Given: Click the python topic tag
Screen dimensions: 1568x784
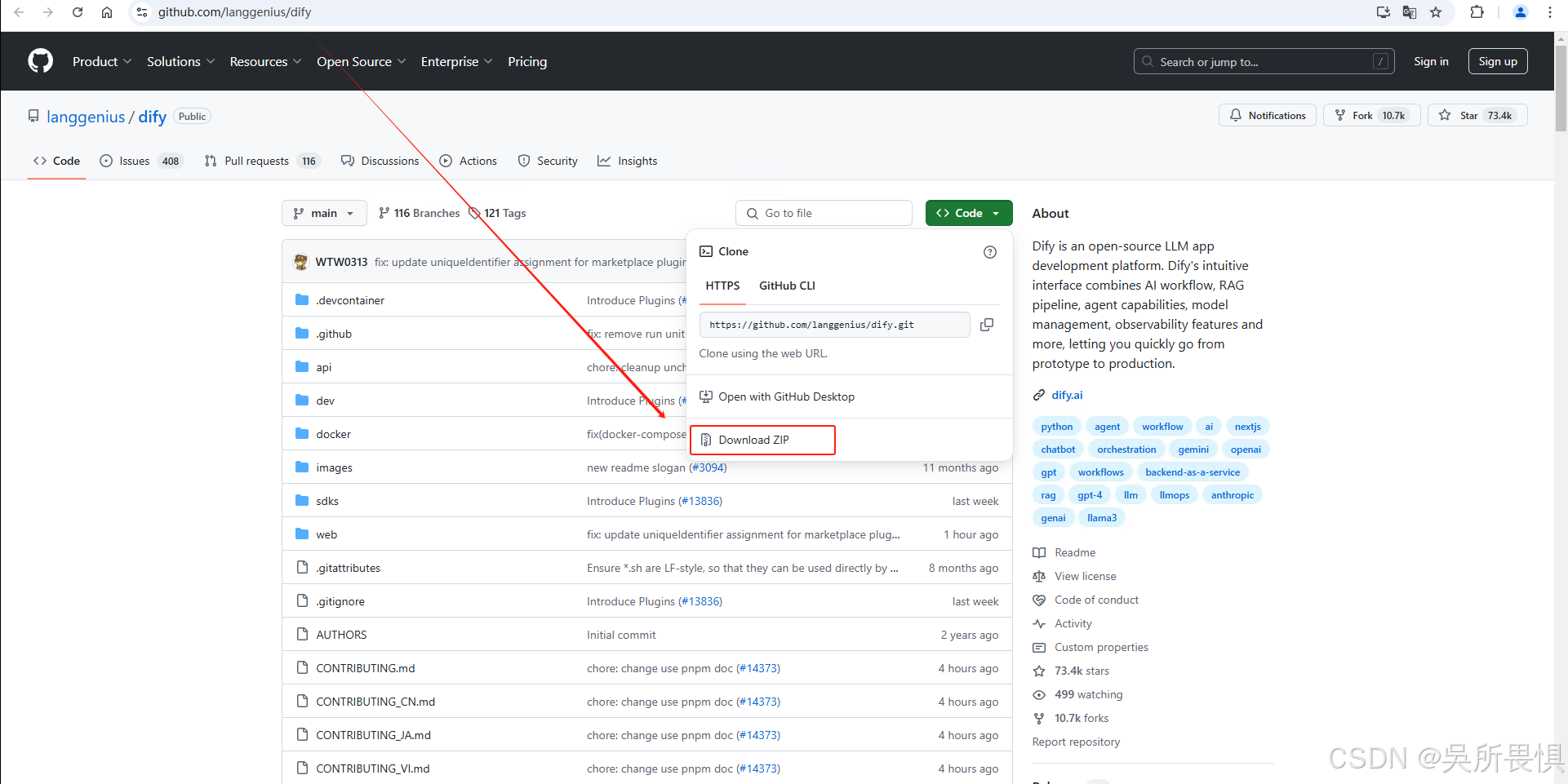Looking at the screenshot, I should tap(1057, 427).
